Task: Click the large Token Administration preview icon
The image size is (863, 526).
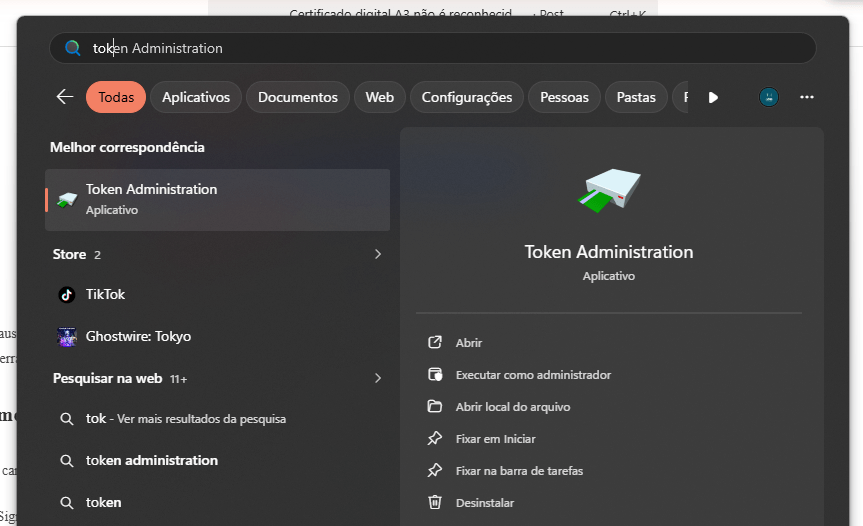Action: coord(609,190)
